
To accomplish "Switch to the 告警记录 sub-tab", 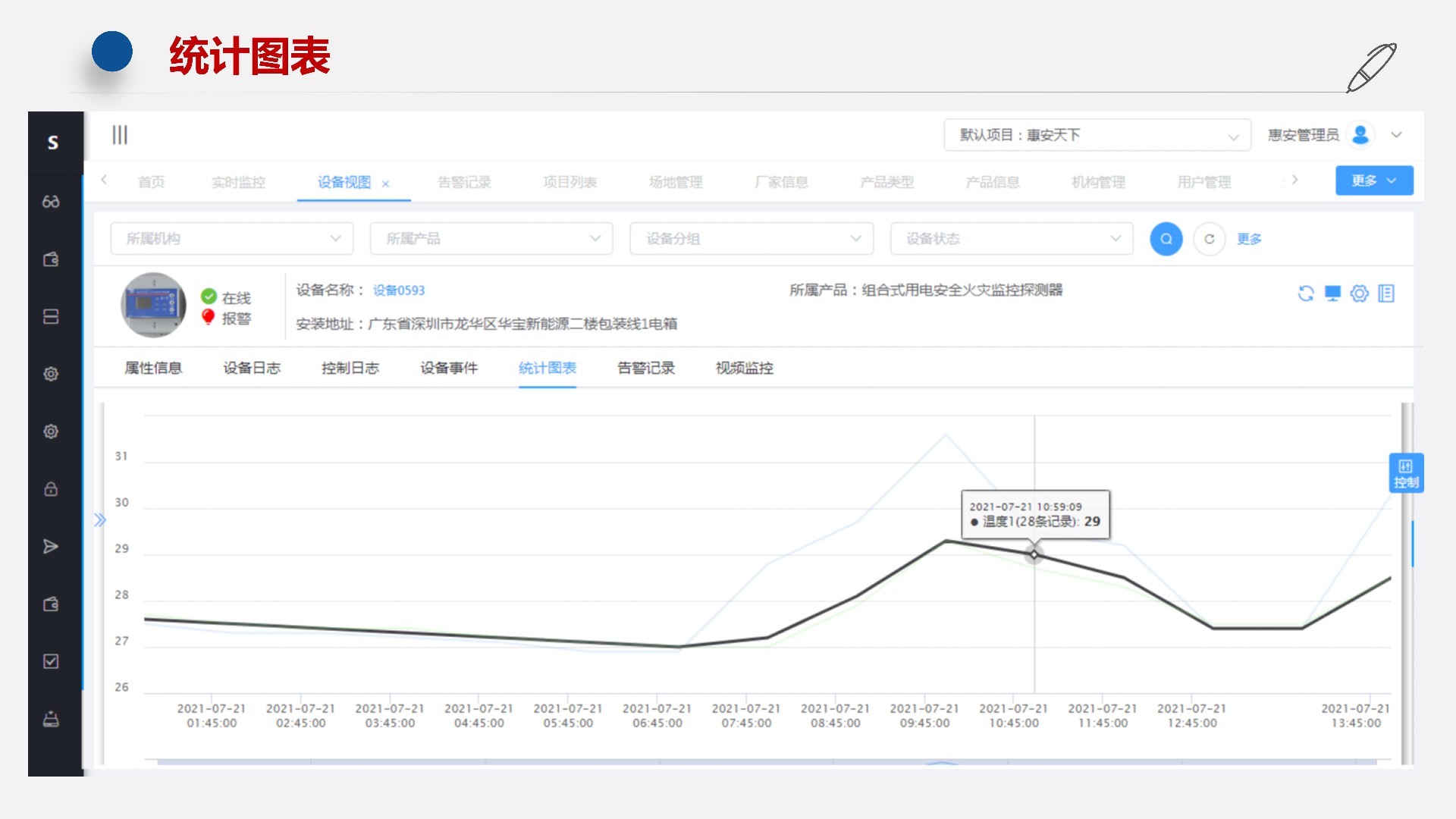I will tap(645, 368).
